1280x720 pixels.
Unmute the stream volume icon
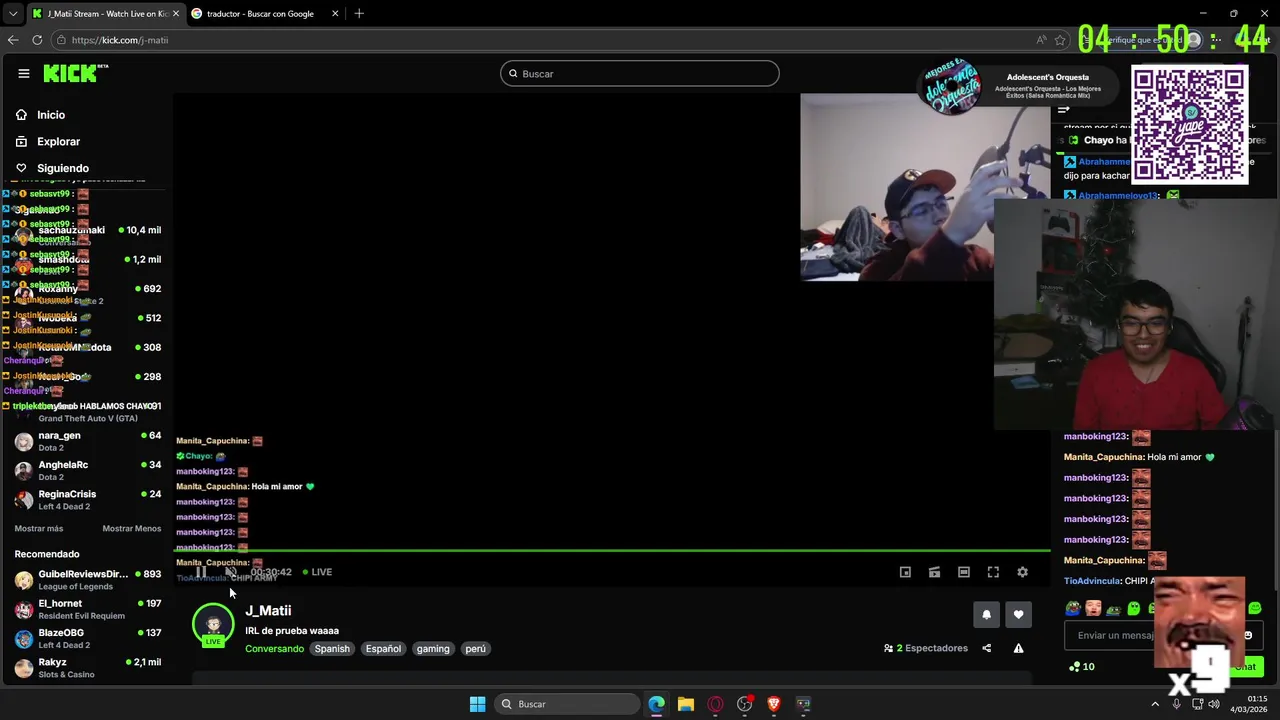[x=231, y=572]
